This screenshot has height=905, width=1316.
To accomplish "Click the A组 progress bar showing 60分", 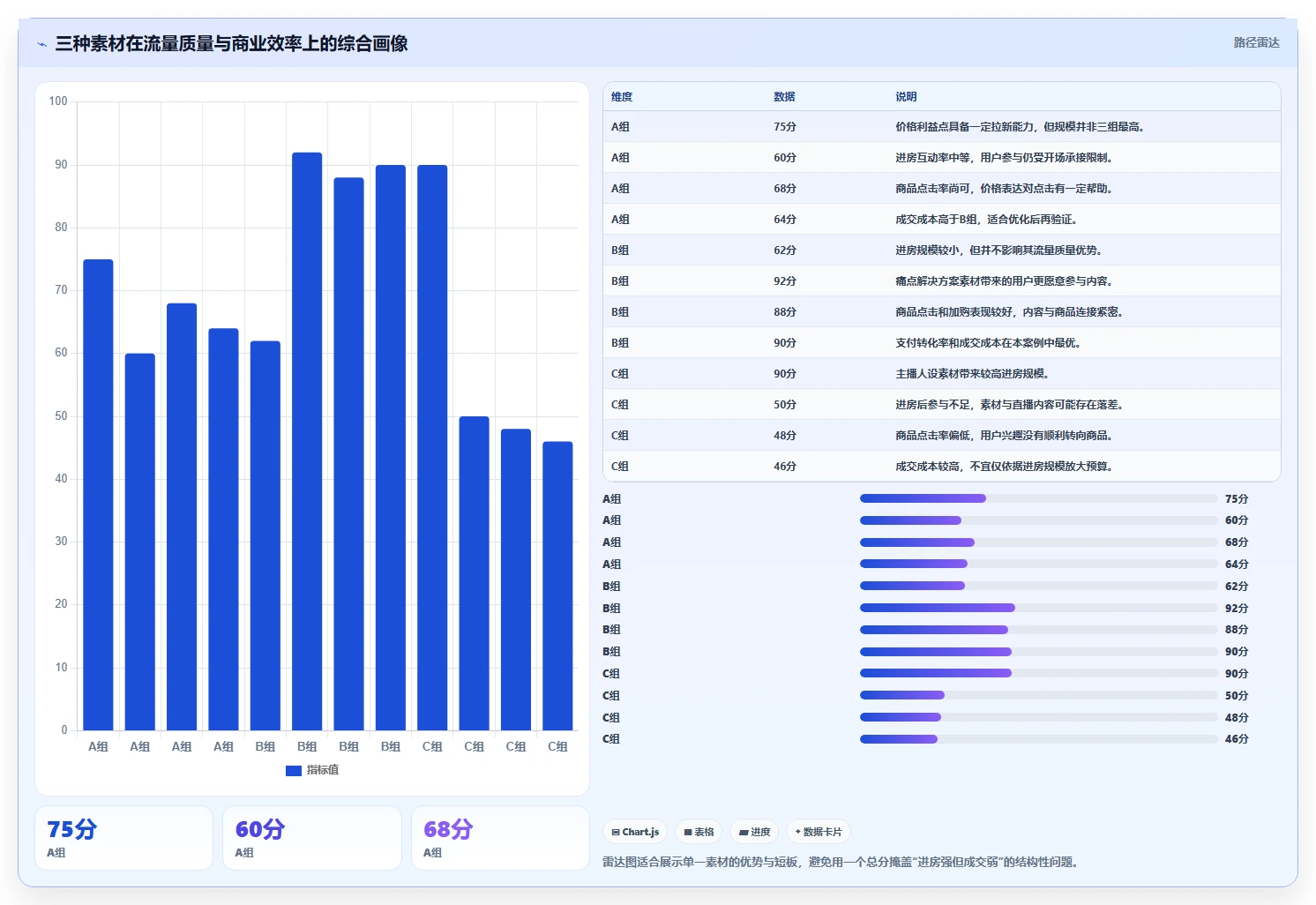I will [1038, 520].
